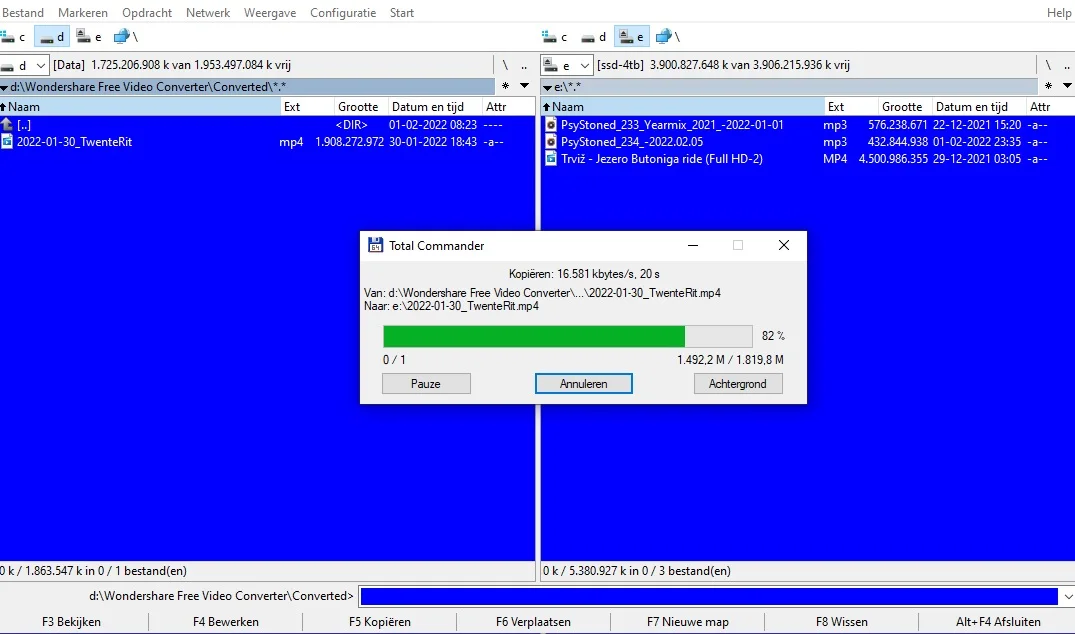Open Netwerk menu
This screenshot has width=1075, height=634.
pos(208,12)
